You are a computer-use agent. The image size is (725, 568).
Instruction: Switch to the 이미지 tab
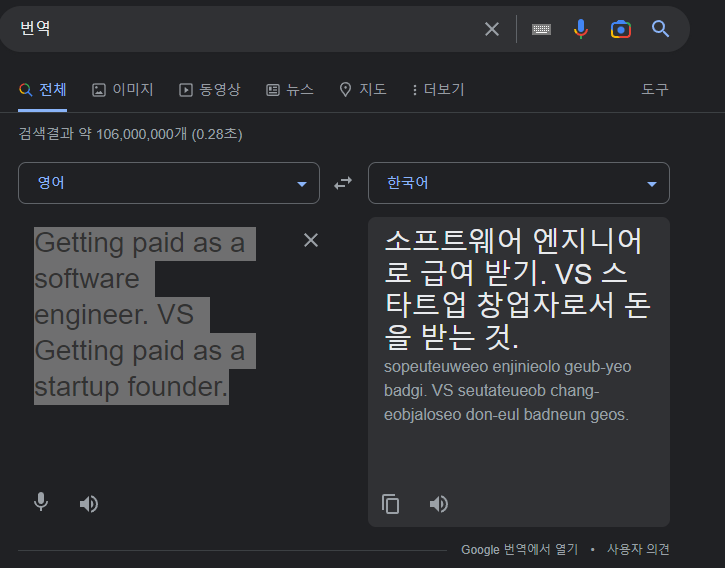[123, 89]
